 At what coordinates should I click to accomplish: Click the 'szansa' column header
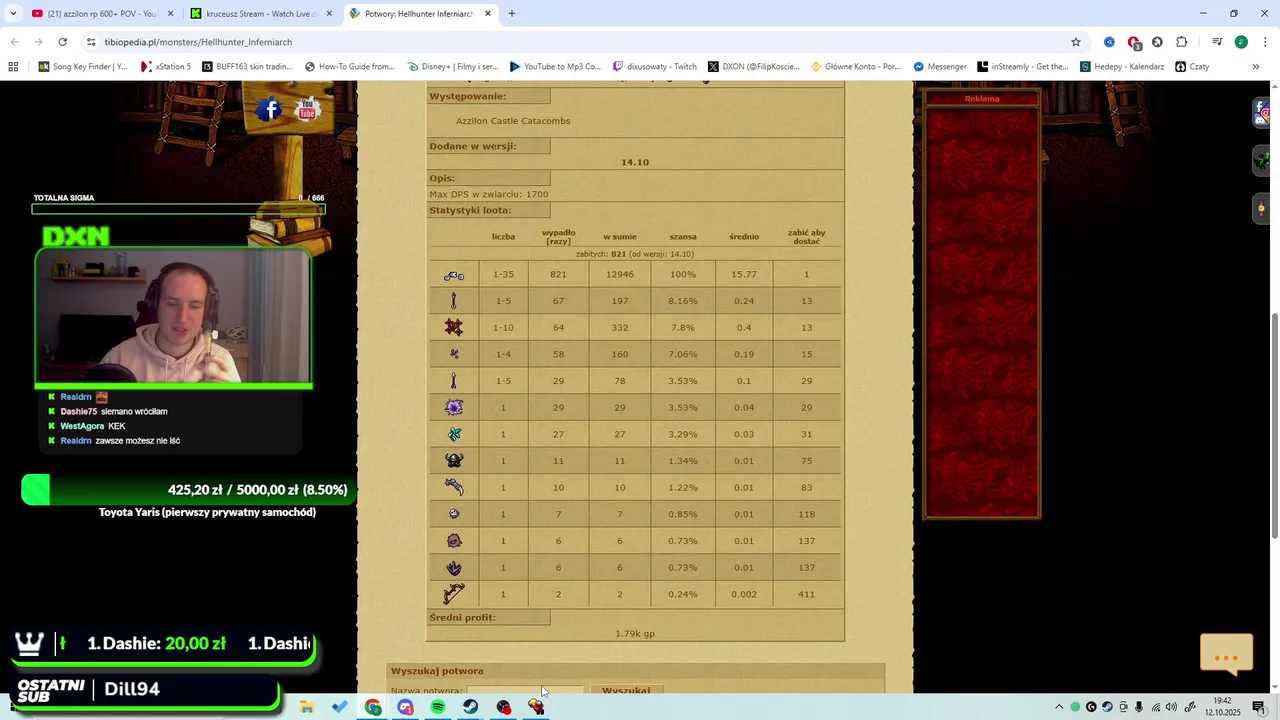click(683, 237)
